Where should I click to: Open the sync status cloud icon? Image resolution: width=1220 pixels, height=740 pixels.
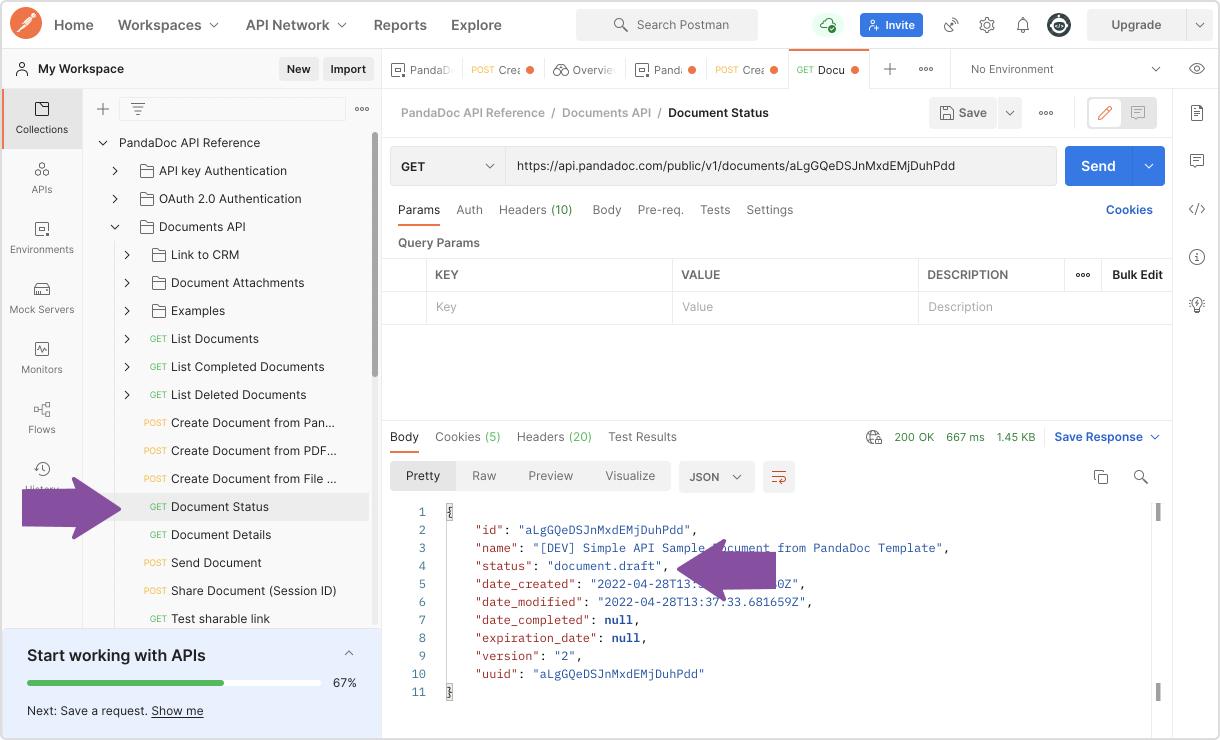(827, 25)
